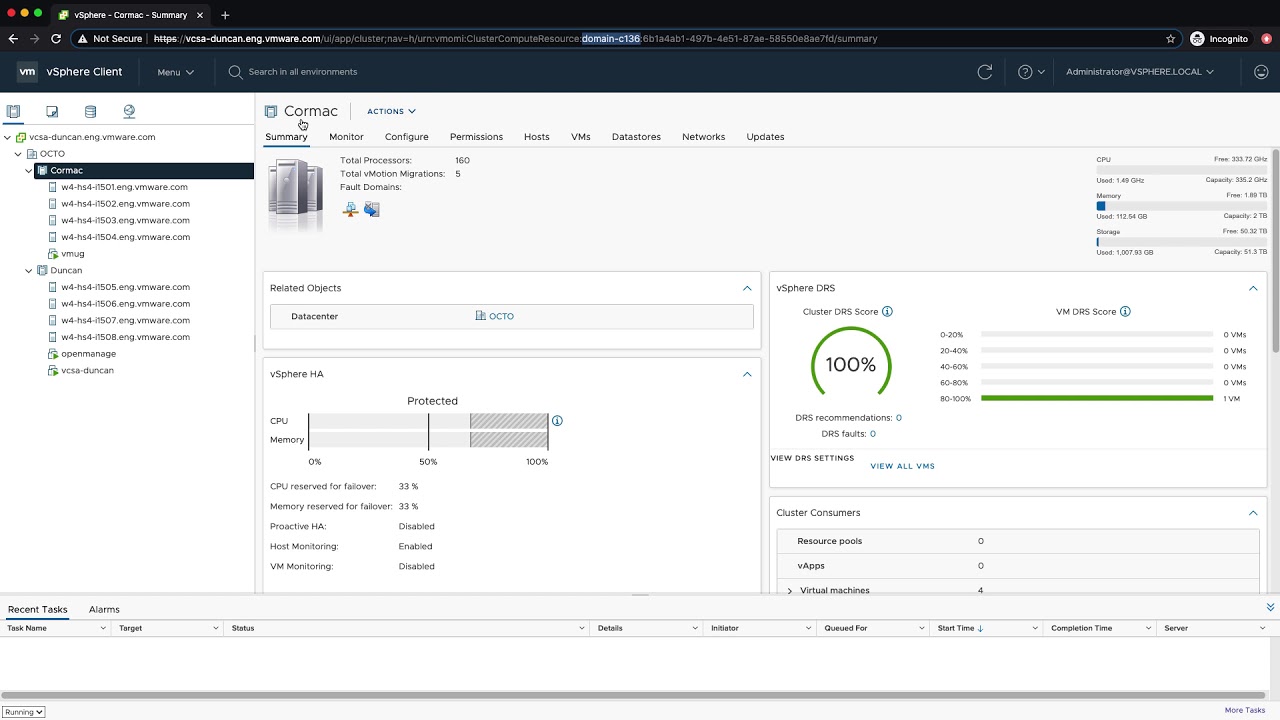Collapse the Cormac cluster tree node

[x=29, y=171]
